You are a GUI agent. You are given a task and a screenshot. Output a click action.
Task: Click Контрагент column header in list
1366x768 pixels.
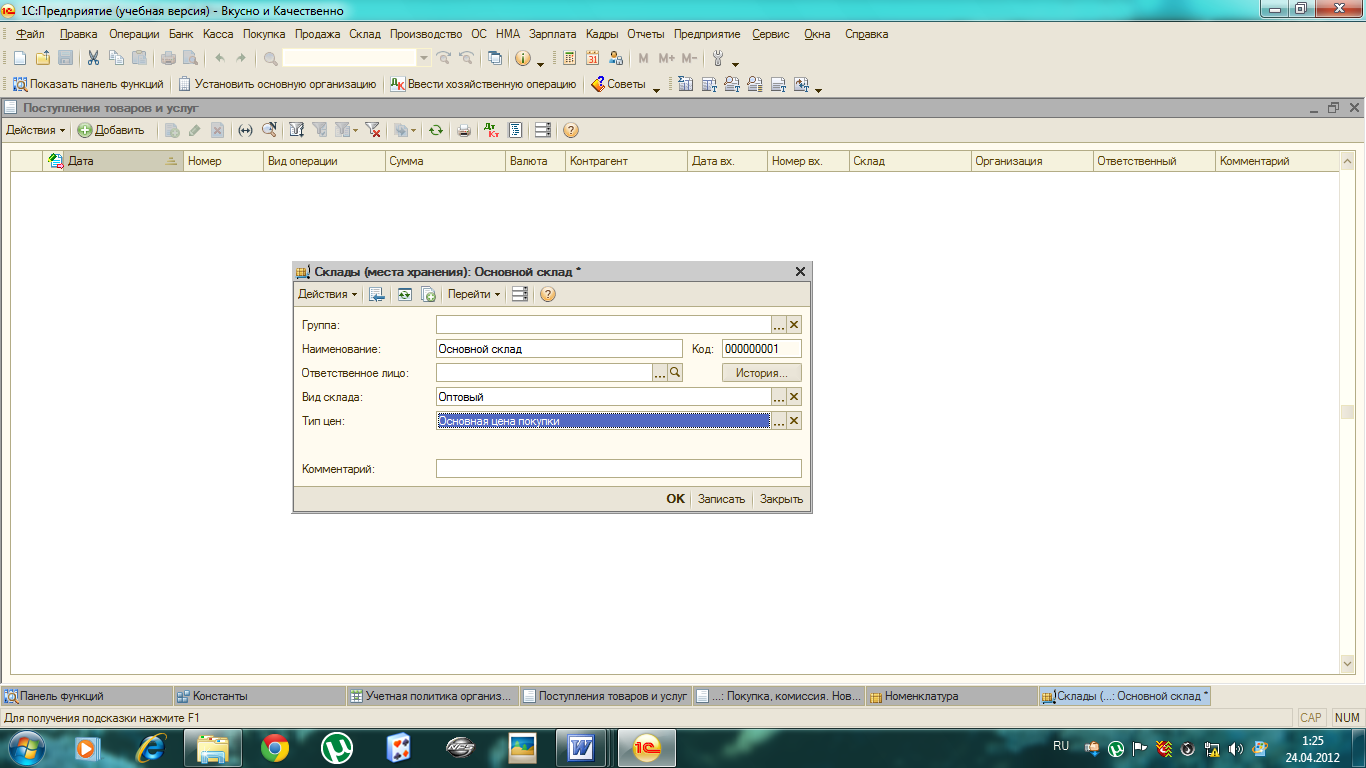(626, 161)
